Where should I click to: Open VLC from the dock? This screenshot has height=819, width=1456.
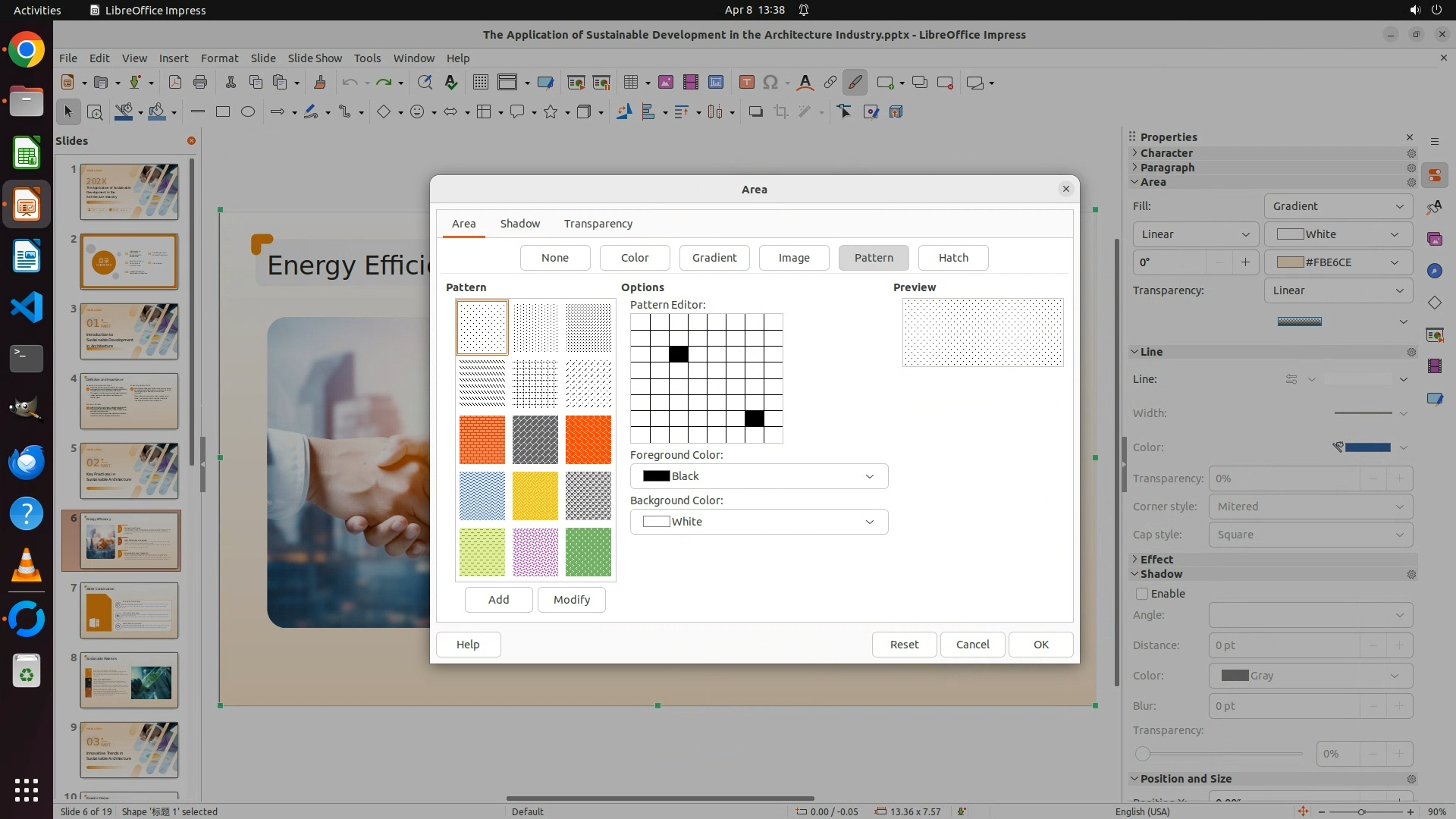point(27,566)
